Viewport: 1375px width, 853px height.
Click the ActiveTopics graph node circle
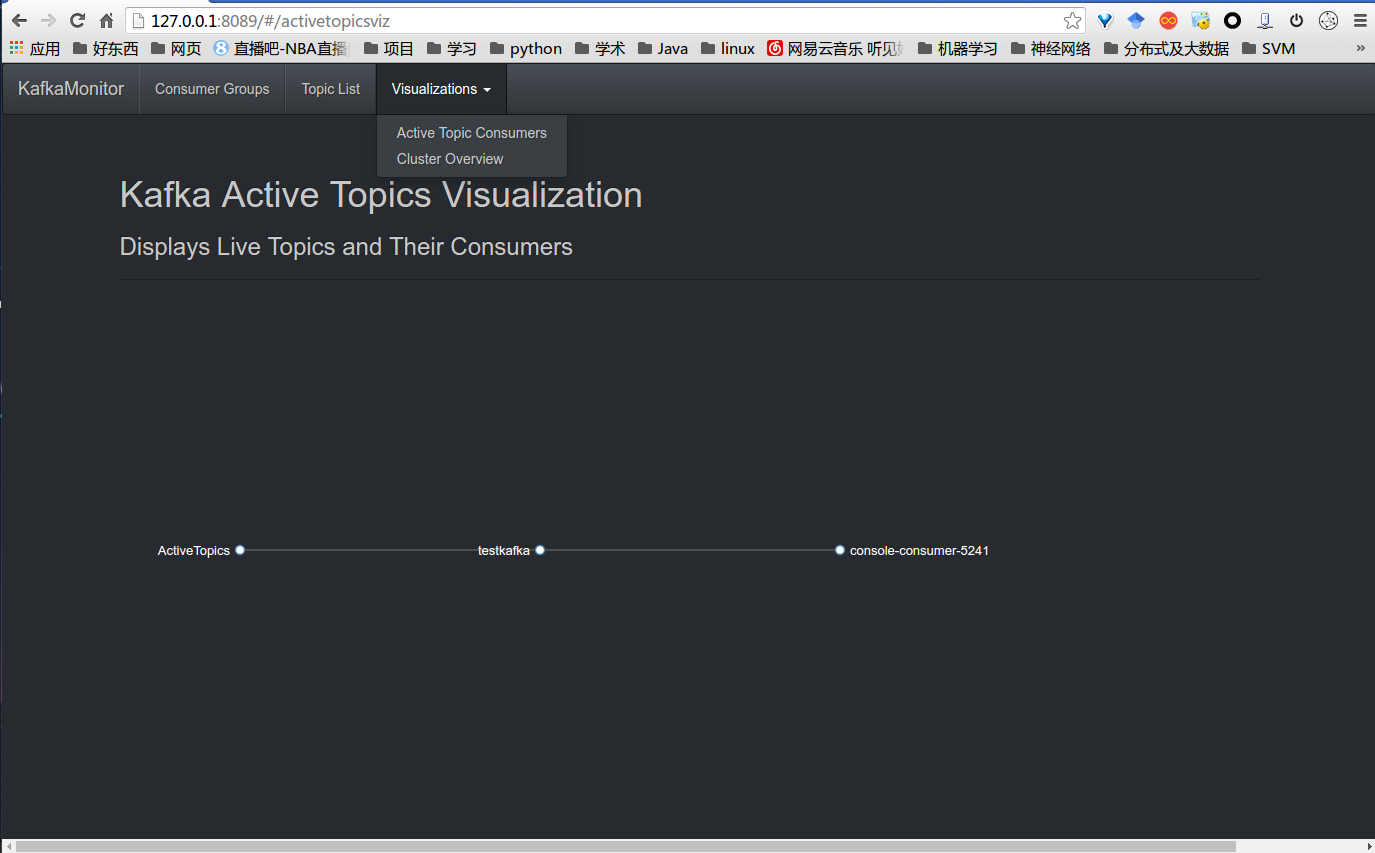pos(240,550)
